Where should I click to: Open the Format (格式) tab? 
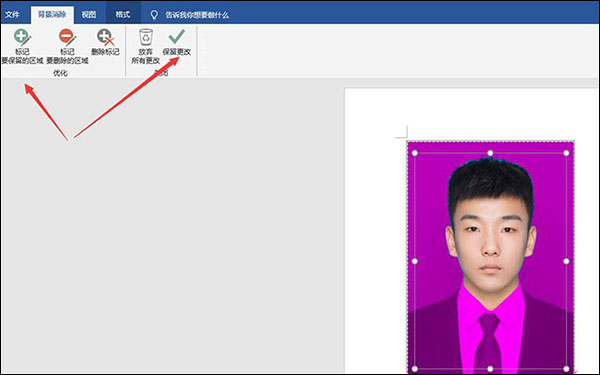pyautogui.click(x=123, y=15)
